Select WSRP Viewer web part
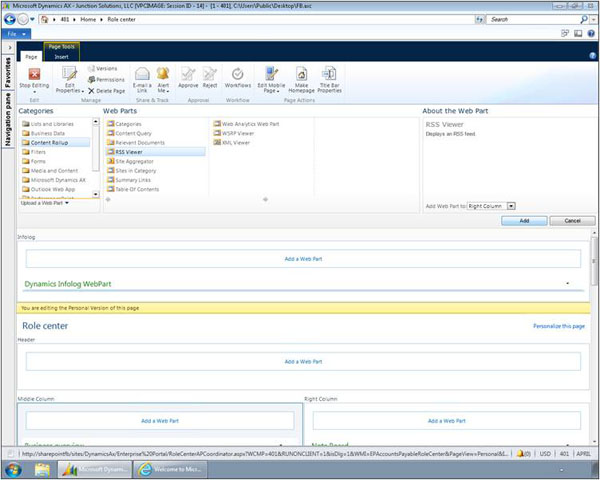Viewport: 600px width, 480px height. point(234,133)
